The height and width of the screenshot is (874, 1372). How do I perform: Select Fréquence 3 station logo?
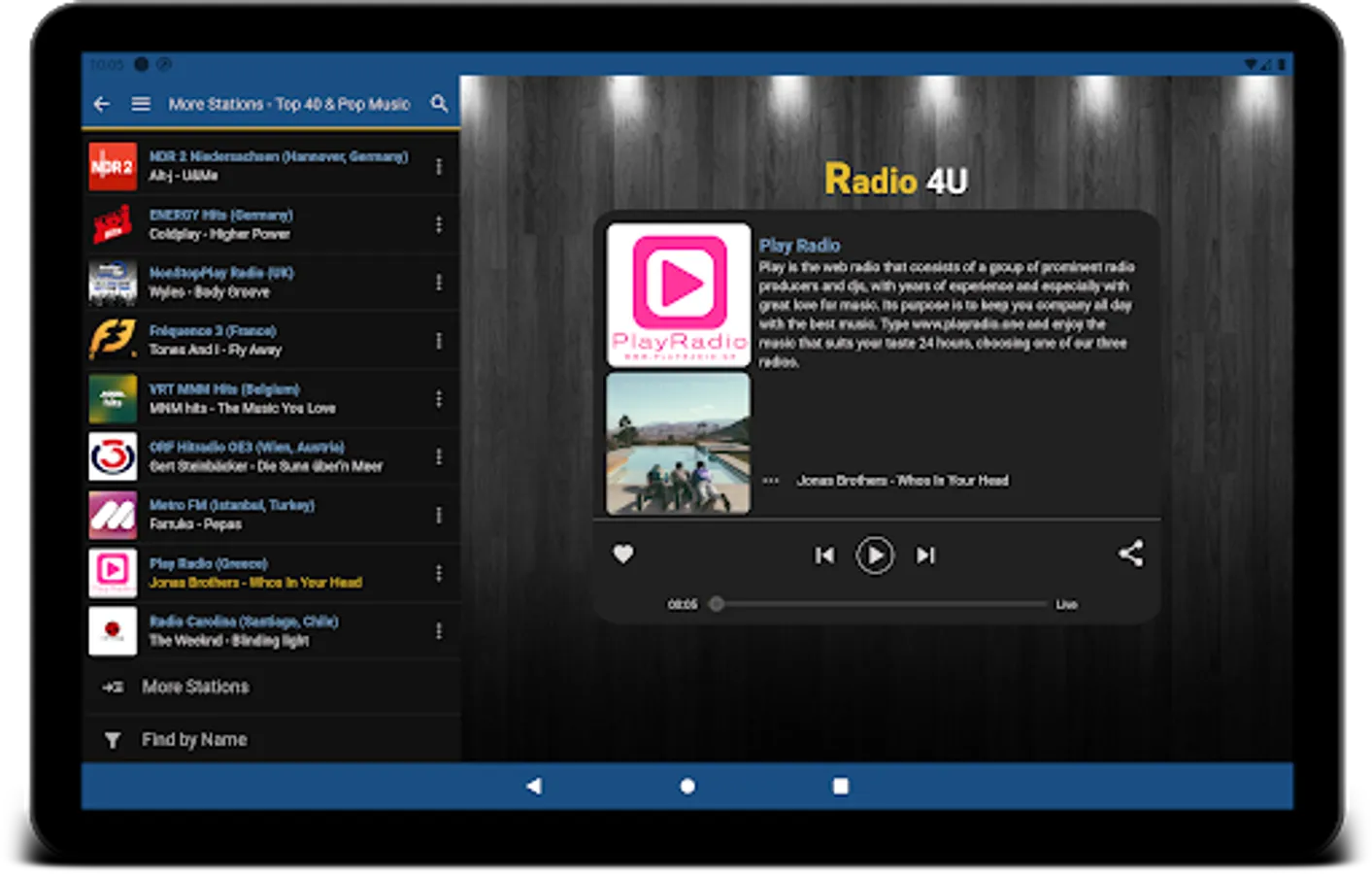(113, 341)
